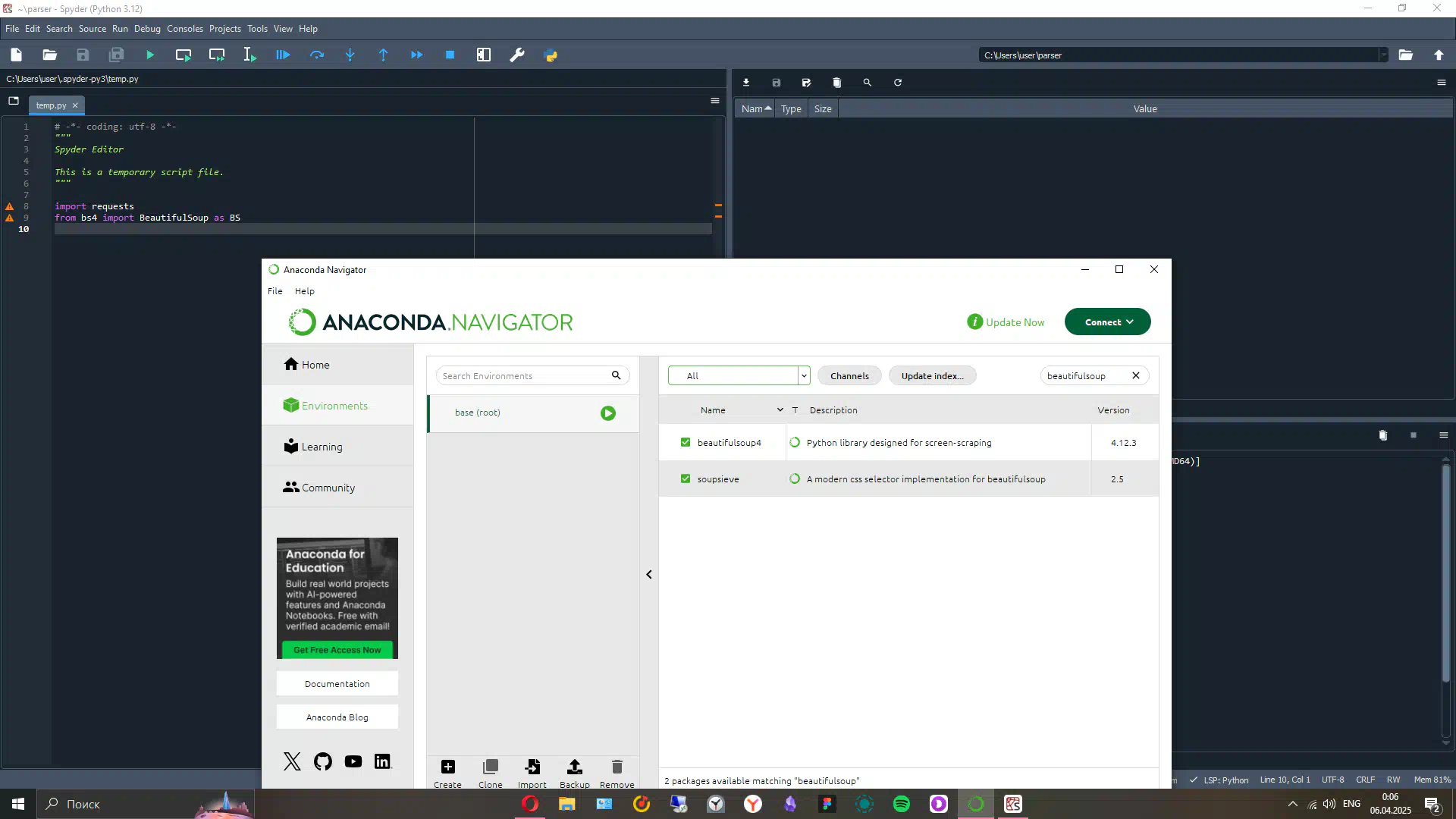The height and width of the screenshot is (819, 1456).
Task: Run cell and advance in Spyder
Action: pos(217,55)
